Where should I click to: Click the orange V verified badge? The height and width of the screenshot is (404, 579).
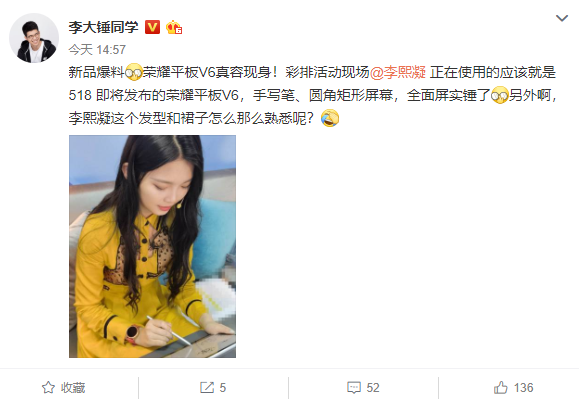click(152, 27)
